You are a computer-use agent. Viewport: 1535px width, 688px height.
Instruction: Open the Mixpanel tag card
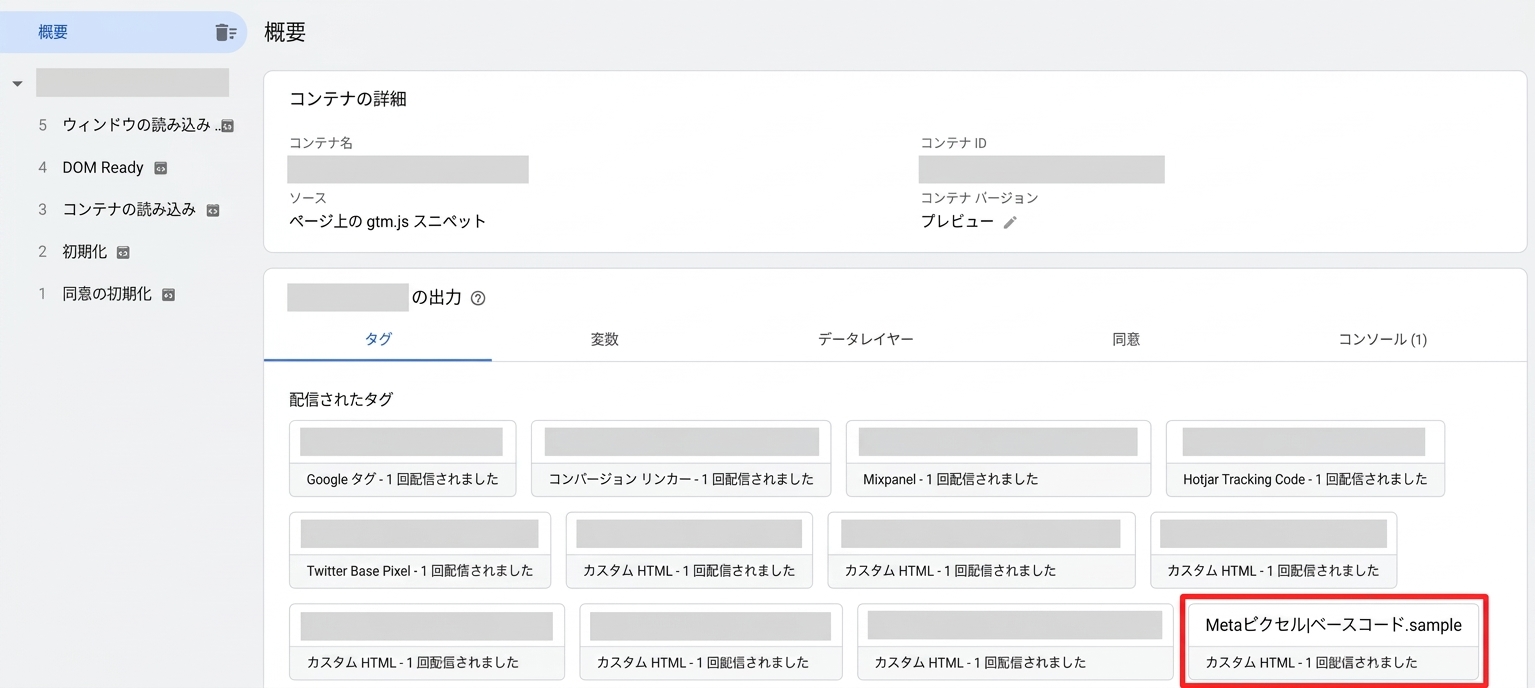coord(998,458)
